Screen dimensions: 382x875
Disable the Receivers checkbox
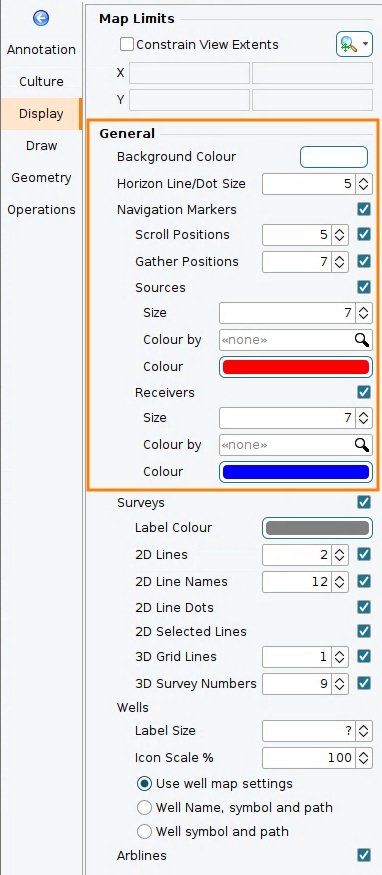coord(364,392)
